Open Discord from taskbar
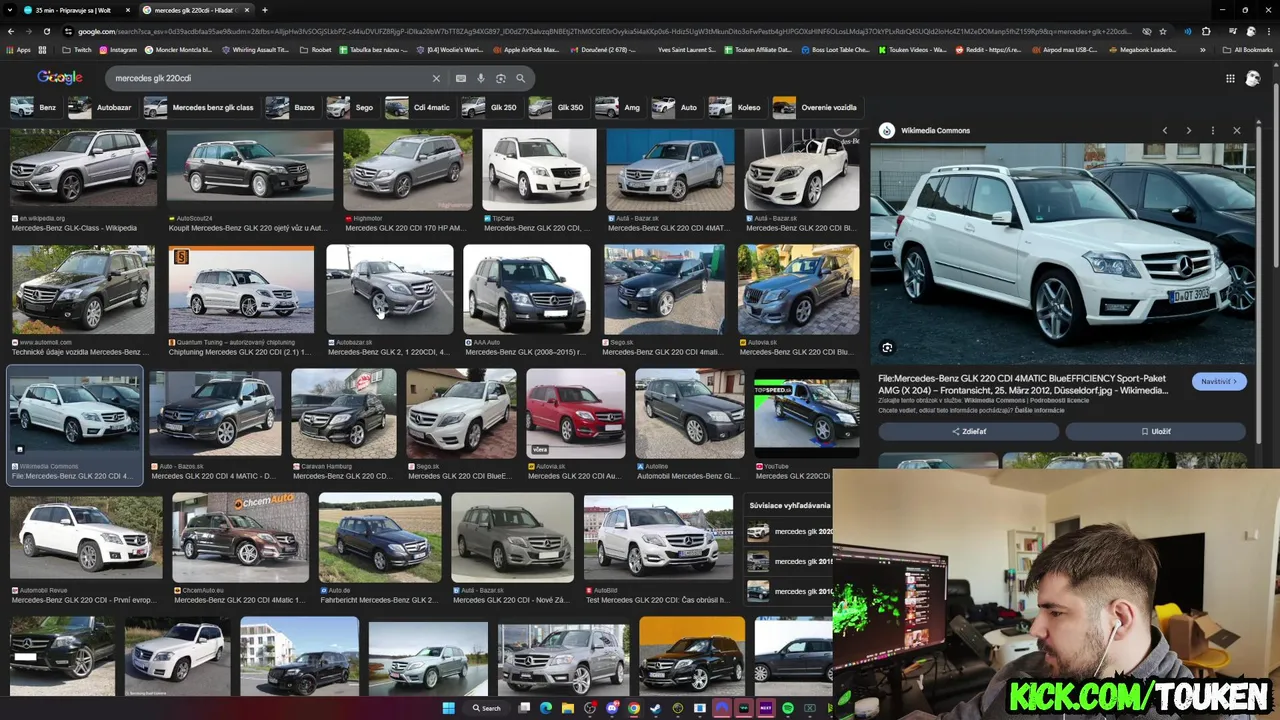Image resolution: width=1280 pixels, height=720 pixels. click(x=612, y=708)
